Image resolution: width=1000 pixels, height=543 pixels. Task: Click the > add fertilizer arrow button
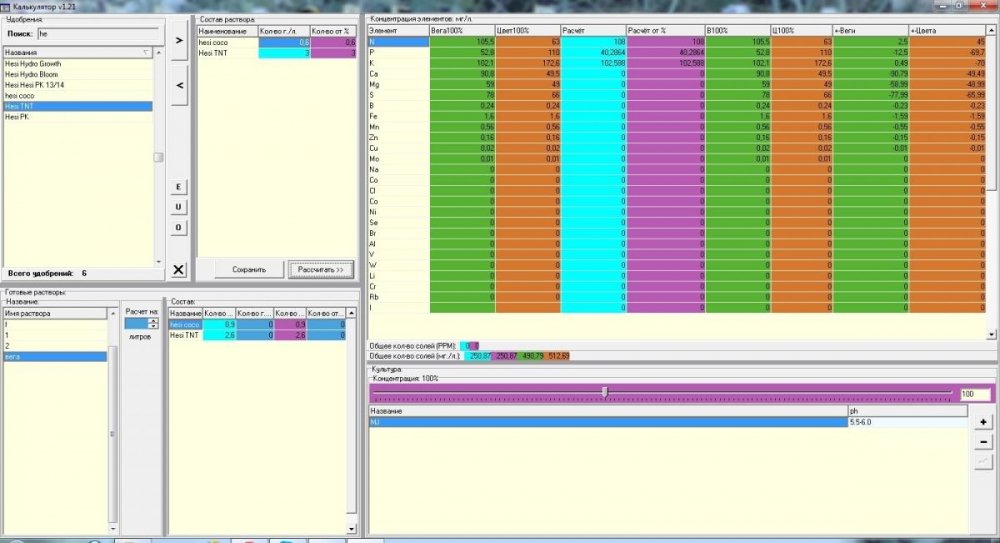tap(179, 40)
